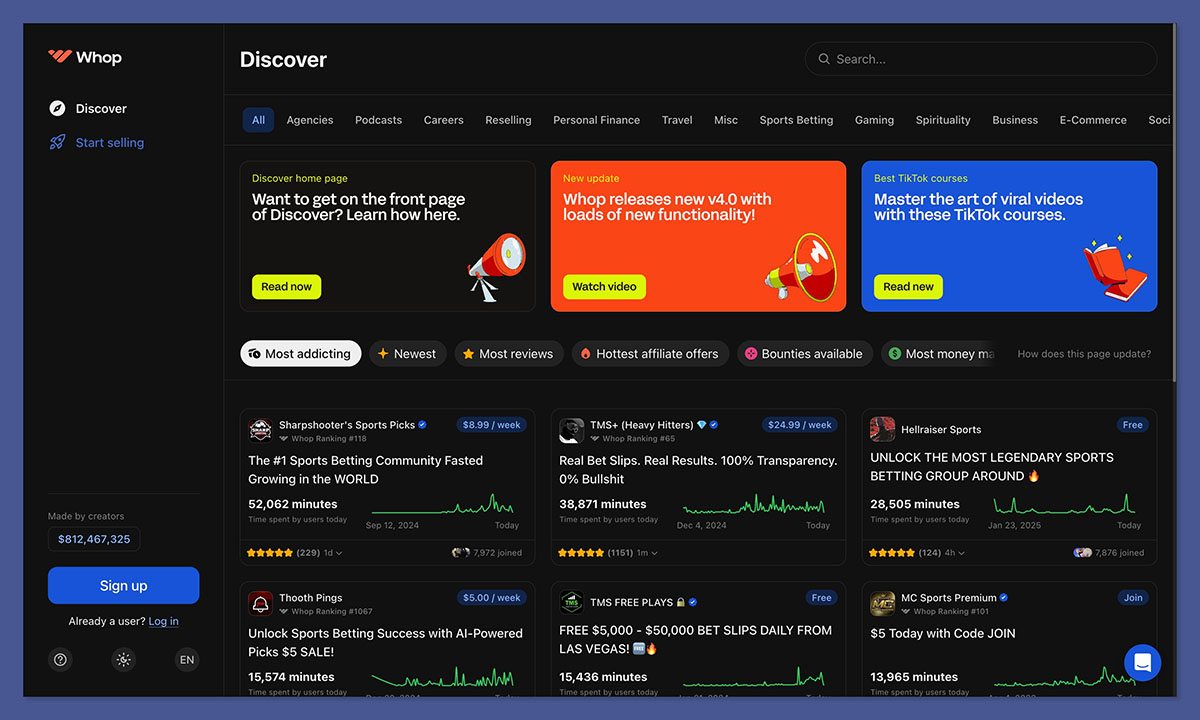Open the chat bubble in the corner

click(1143, 662)
